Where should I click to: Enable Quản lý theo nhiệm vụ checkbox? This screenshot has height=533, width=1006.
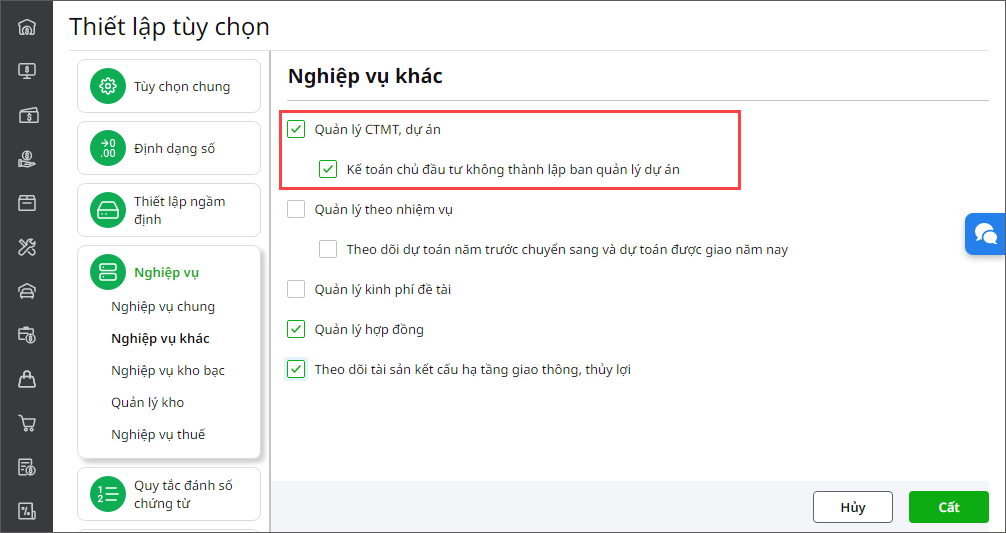tap(296, 209)
